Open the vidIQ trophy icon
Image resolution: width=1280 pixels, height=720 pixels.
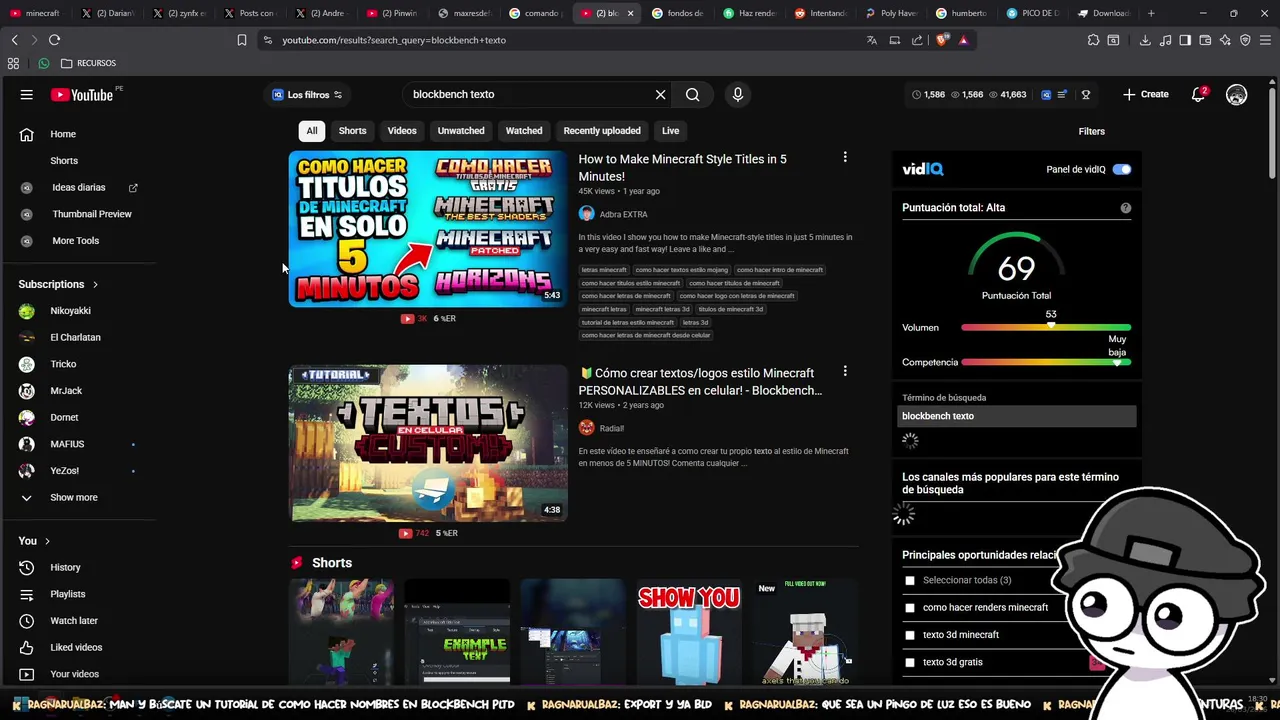1086,95
